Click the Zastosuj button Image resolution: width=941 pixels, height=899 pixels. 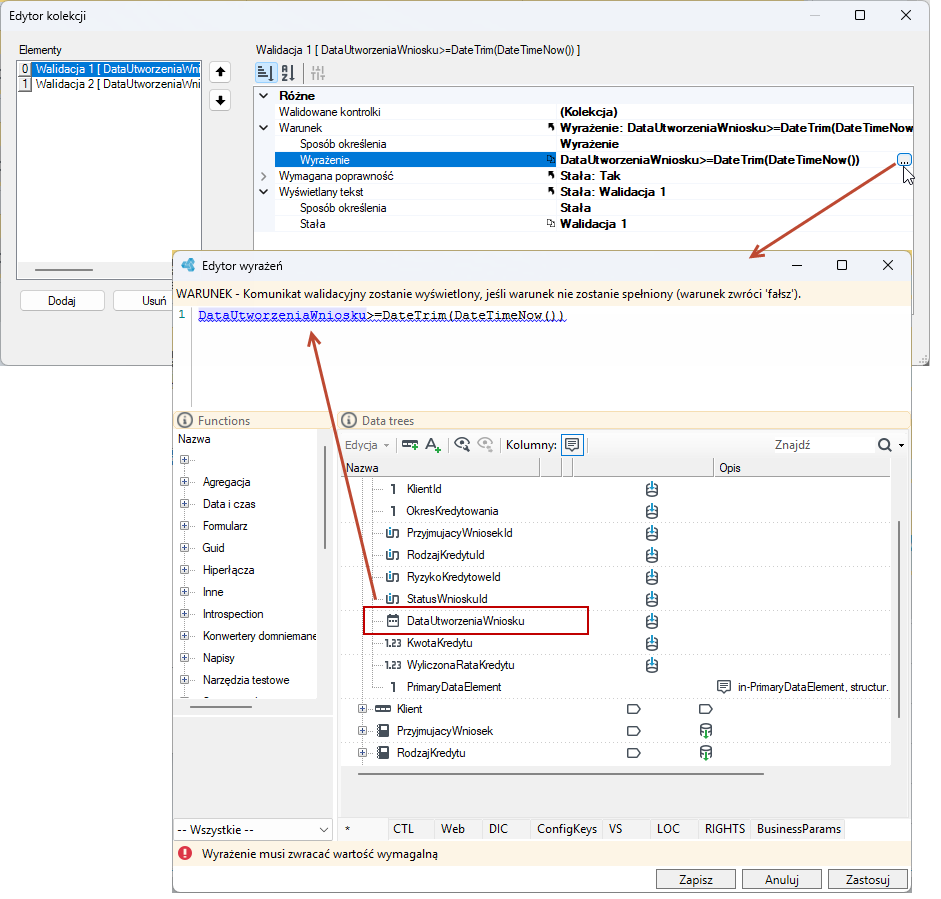867,880
